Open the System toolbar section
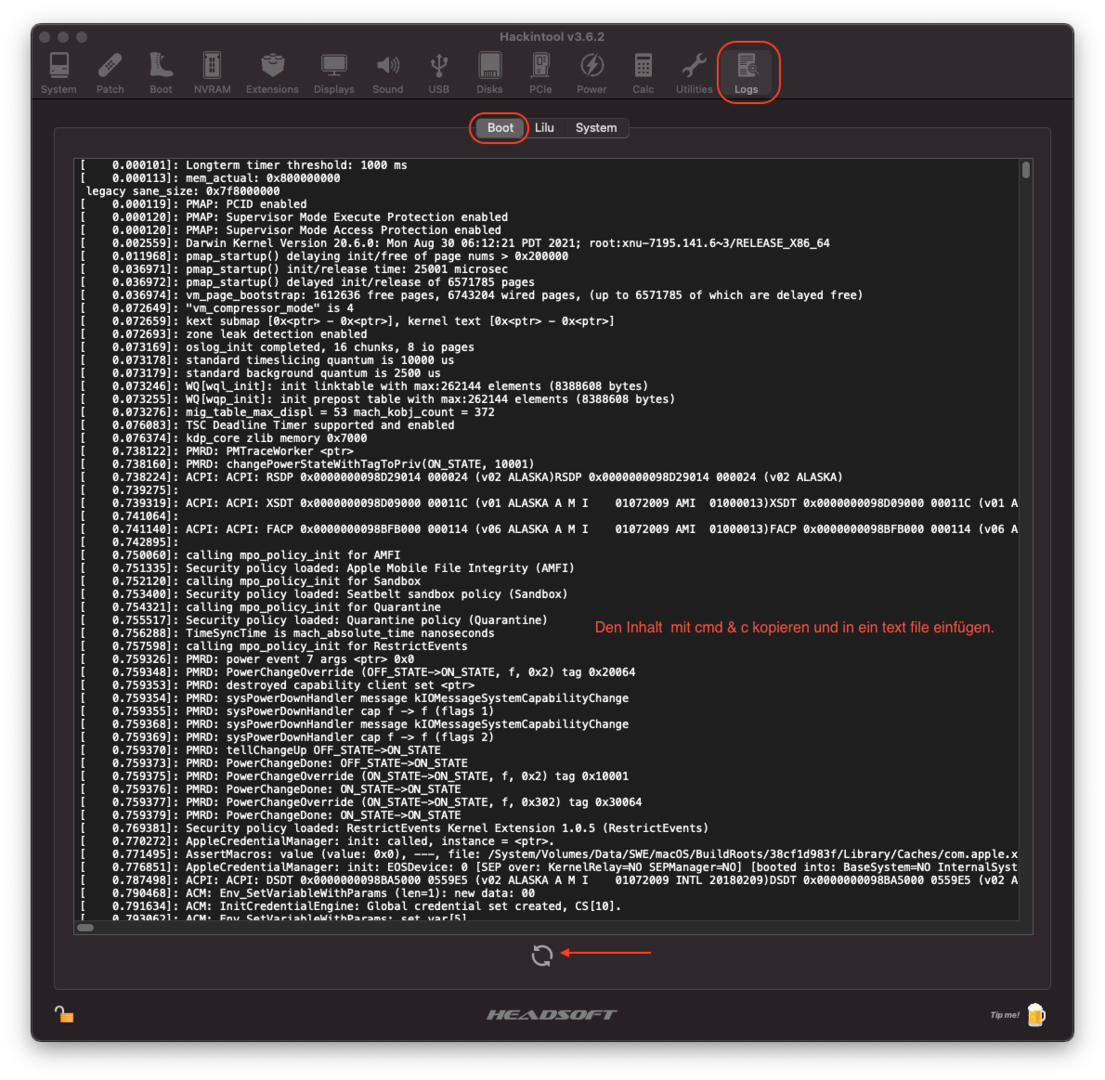Image resolution: width=1105 pixels, height=1080 pixels. click(58, 73)
